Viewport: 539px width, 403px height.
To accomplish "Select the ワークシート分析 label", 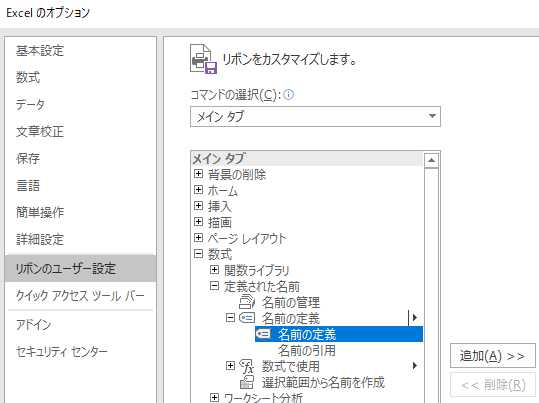I will 263,398.
